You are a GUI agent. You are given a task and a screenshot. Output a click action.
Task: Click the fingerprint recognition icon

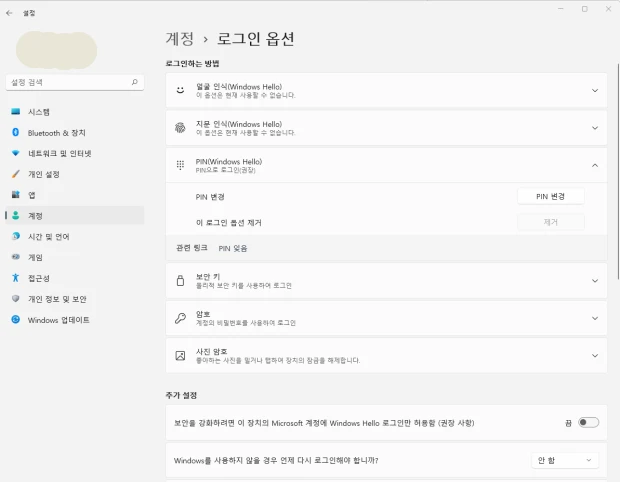(180, 128)
